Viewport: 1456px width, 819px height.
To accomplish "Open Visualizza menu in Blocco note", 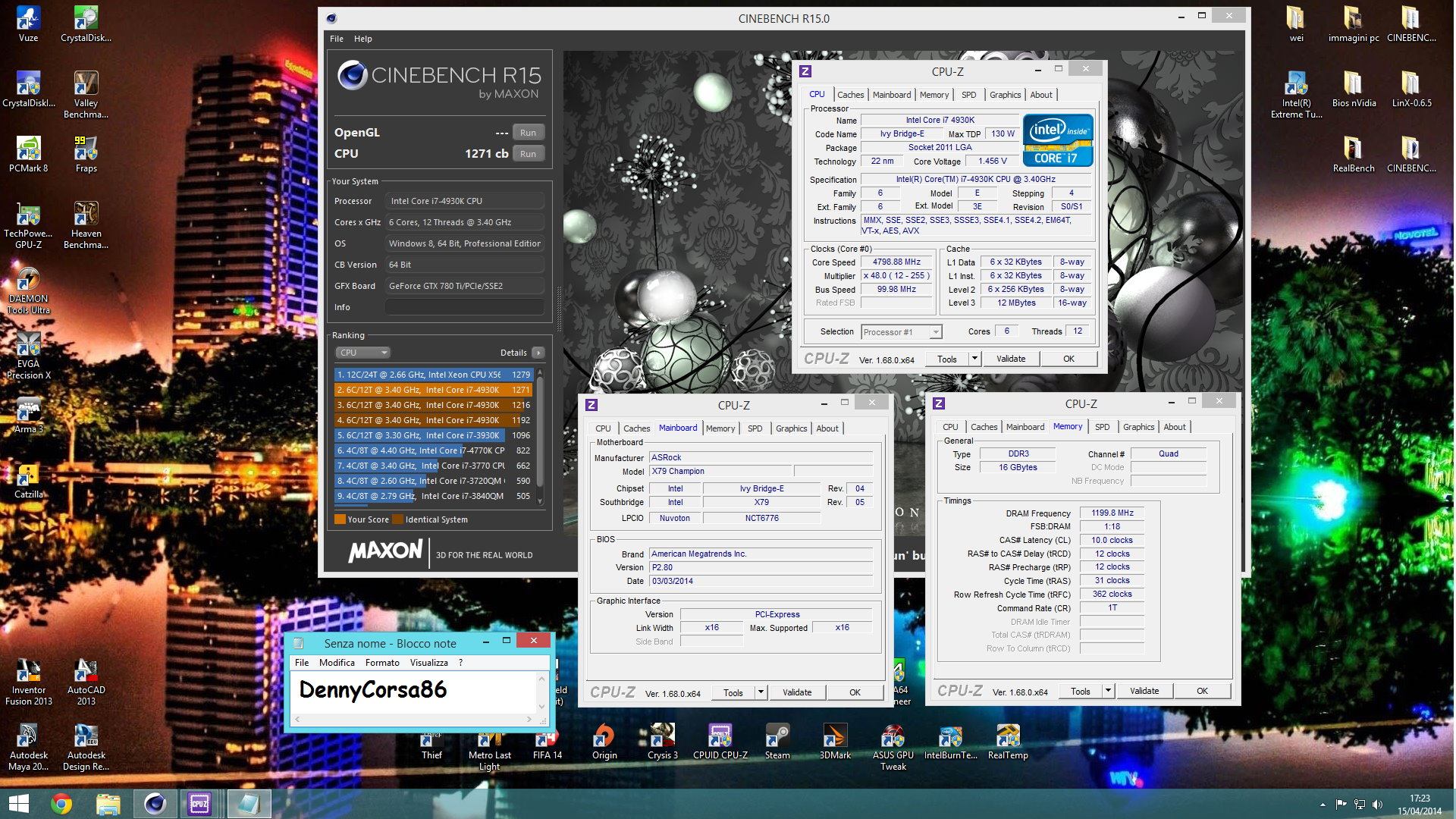I will point(429,663).
